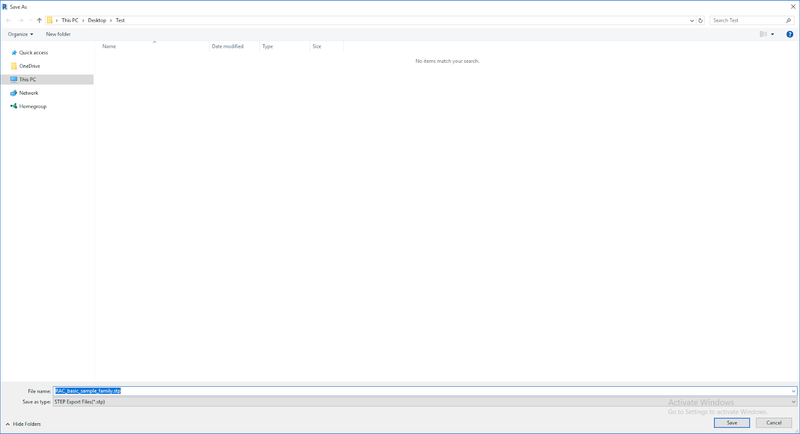Click the File name input field
Viewport: 800px width, 434px height.
pos(424,391)
